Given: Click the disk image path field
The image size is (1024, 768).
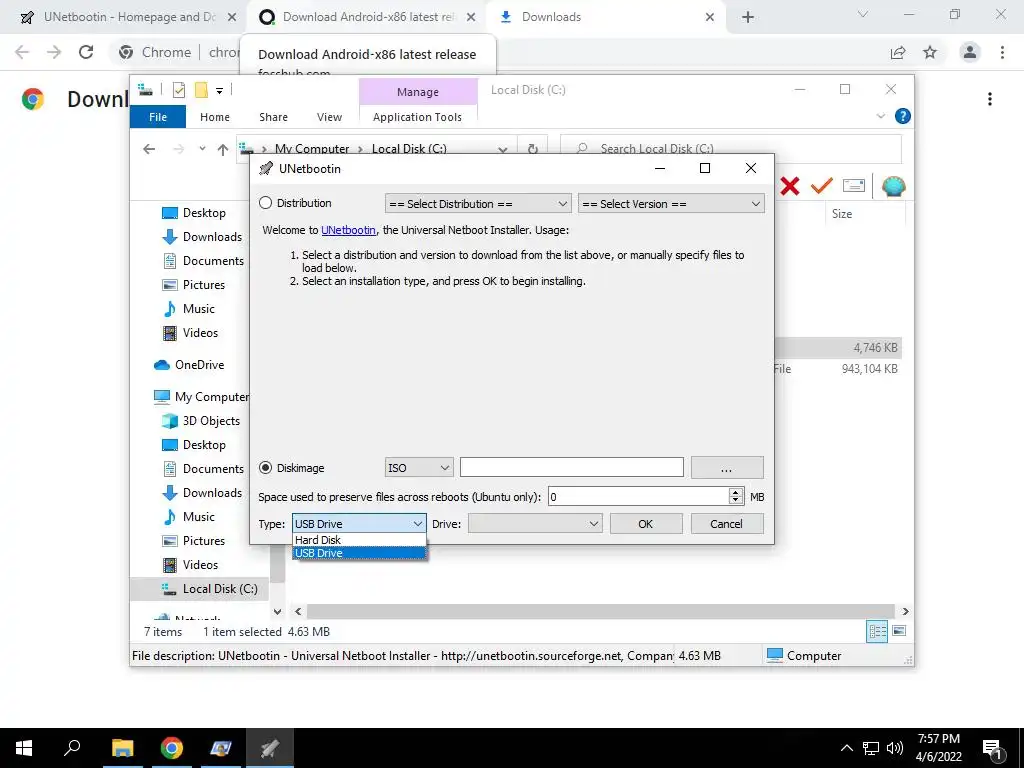Looking at the screenshot, I should click(x=571, y=468).
